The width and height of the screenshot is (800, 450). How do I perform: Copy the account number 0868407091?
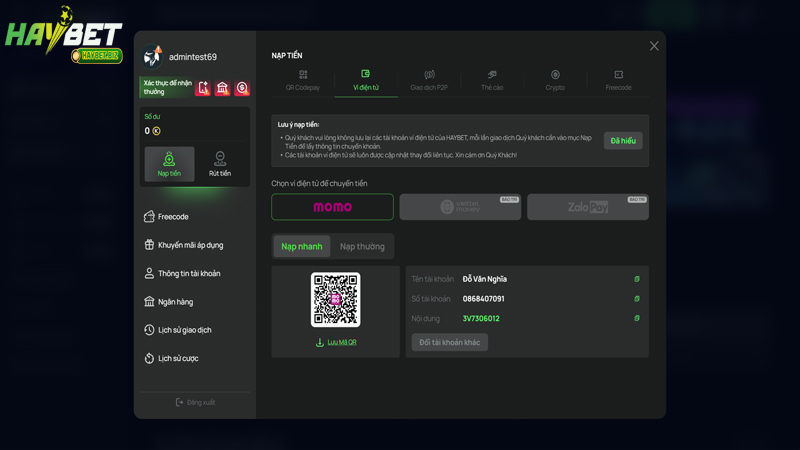coord(637,299)
